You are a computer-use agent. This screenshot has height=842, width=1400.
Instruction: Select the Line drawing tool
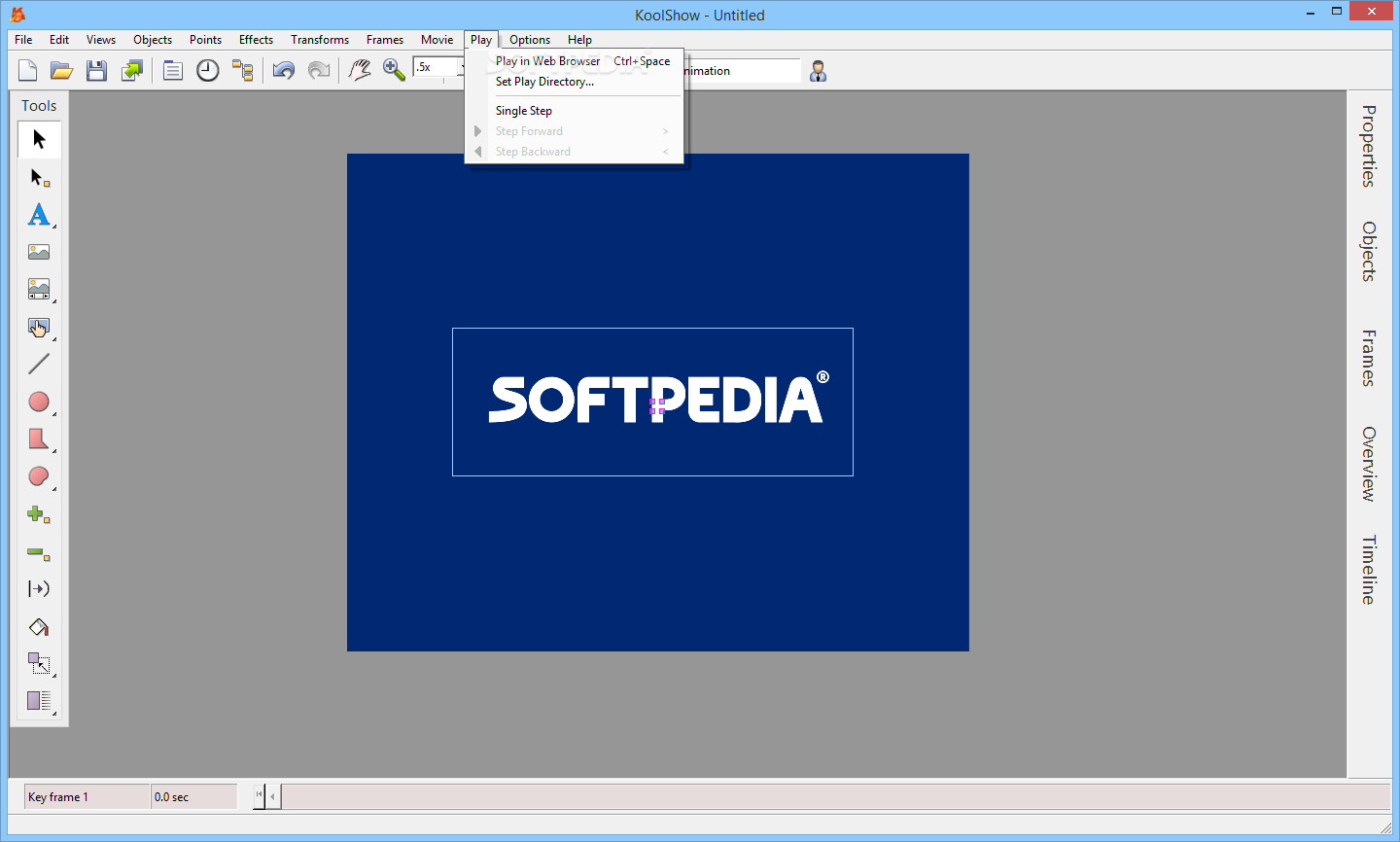(39, 364)
